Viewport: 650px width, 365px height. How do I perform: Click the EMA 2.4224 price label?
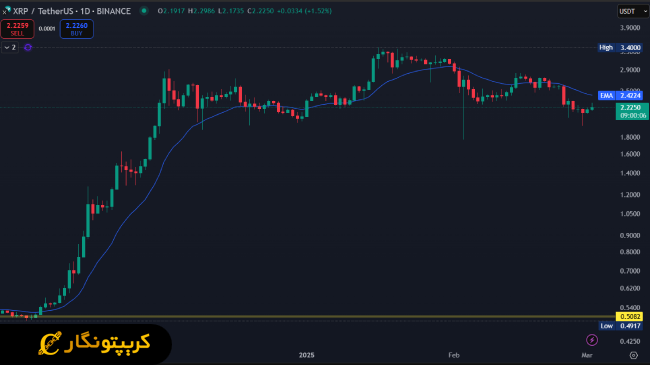click(621, 96)
